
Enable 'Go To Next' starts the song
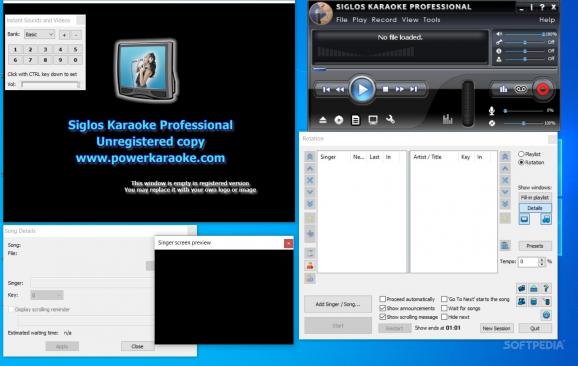(x=444, y=299)
